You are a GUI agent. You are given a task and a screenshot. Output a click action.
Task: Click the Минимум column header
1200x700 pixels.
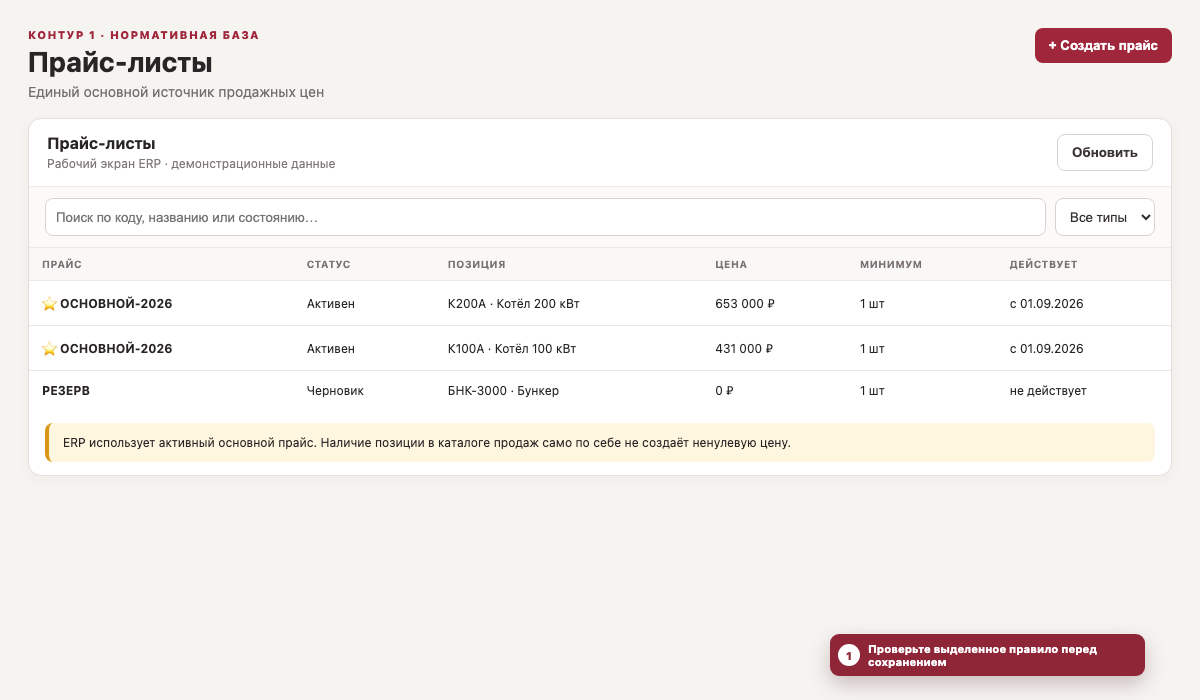pyautogui.click(x=891, y=264)
